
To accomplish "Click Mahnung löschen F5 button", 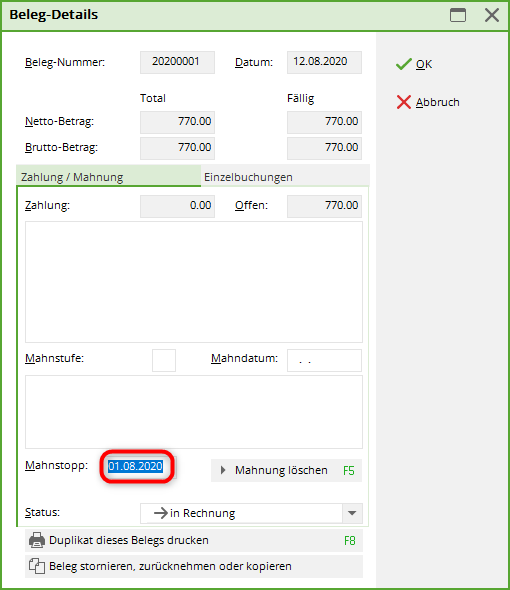I will (286, 470).
